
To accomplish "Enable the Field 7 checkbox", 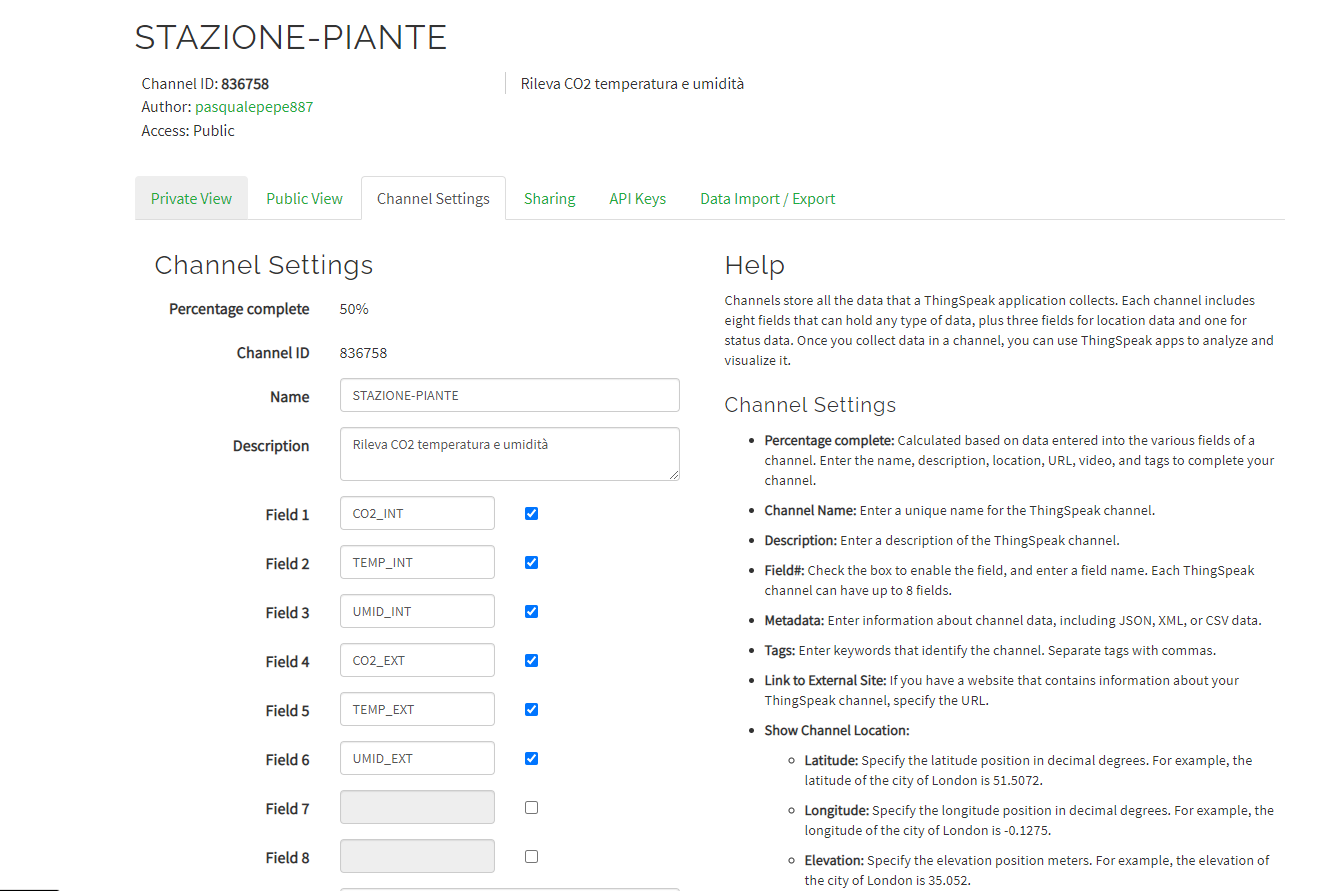I will 531,807.
